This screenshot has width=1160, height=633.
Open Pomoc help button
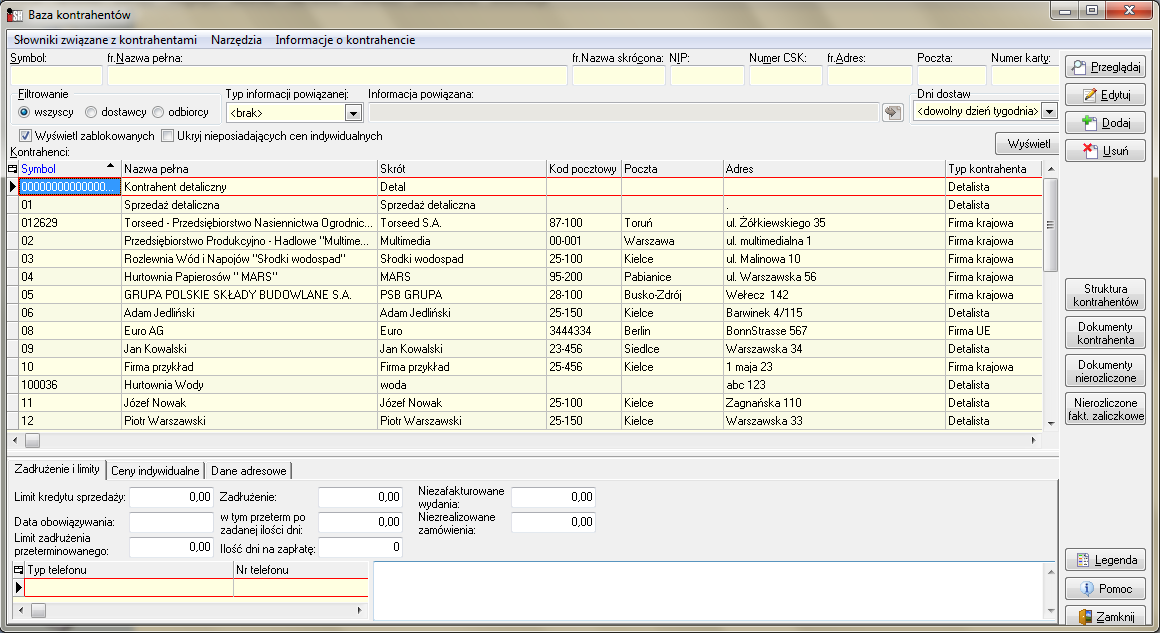[x=1105, y=589]
